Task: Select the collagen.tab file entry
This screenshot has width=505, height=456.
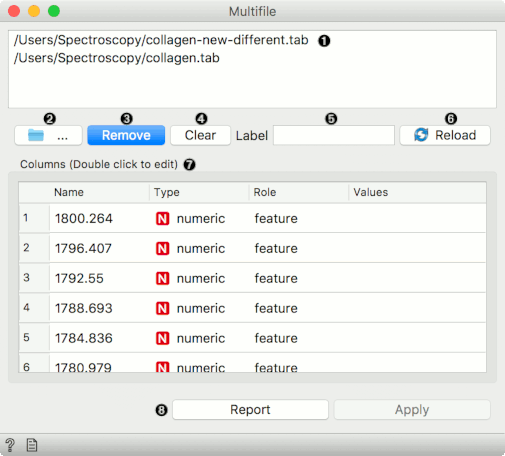Action: click(x=117, y=58)
